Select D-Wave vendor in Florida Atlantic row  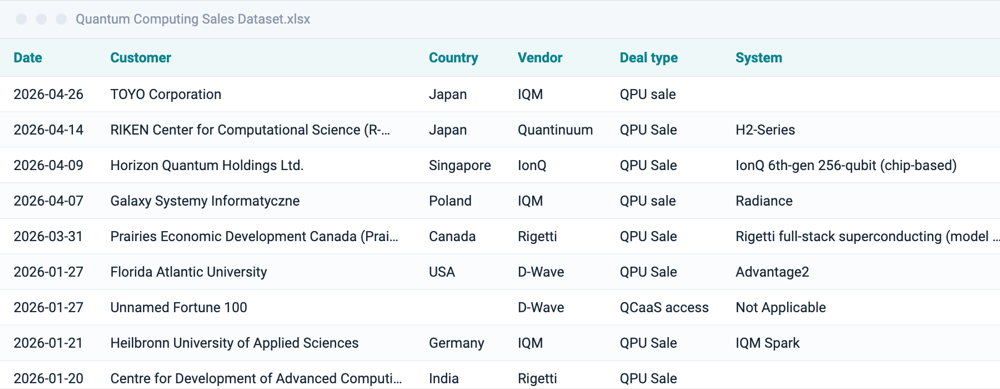541,272
